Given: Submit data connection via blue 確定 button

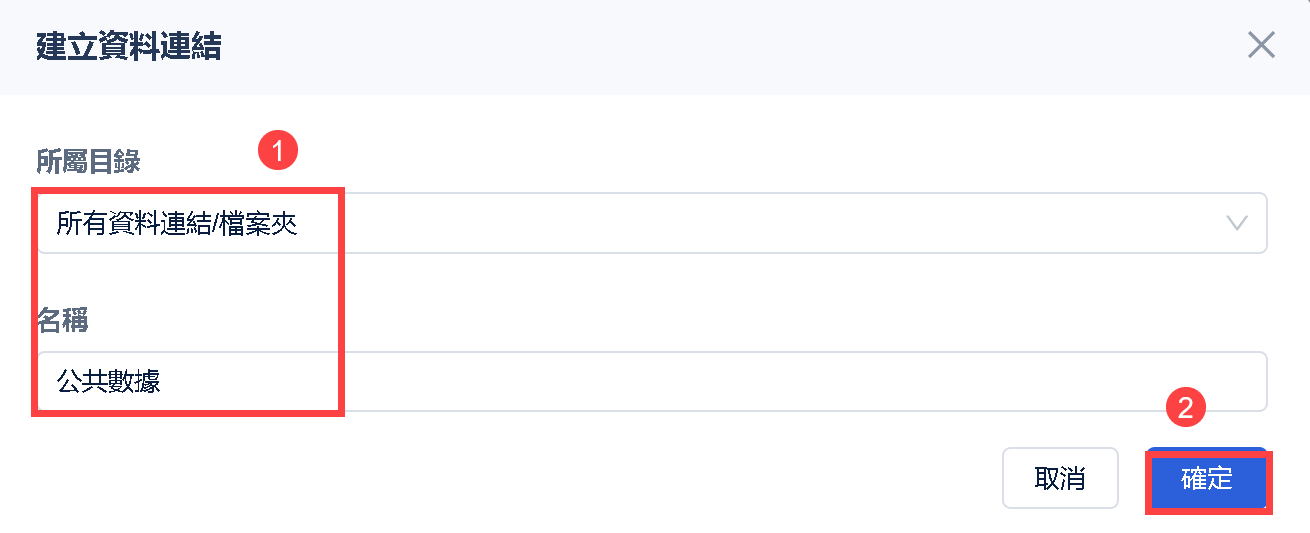Looking at the screenshot, I should click(1207, 479).
